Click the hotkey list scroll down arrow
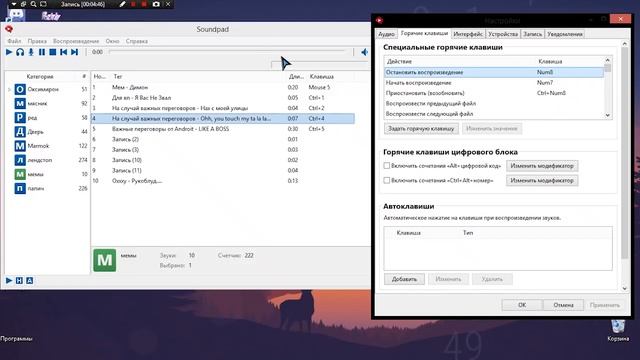 [x=608, y=115]
